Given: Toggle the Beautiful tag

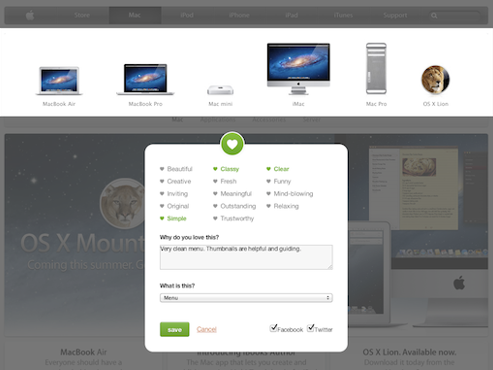Looking at the screenshot, I should click(x=176, y=169).
